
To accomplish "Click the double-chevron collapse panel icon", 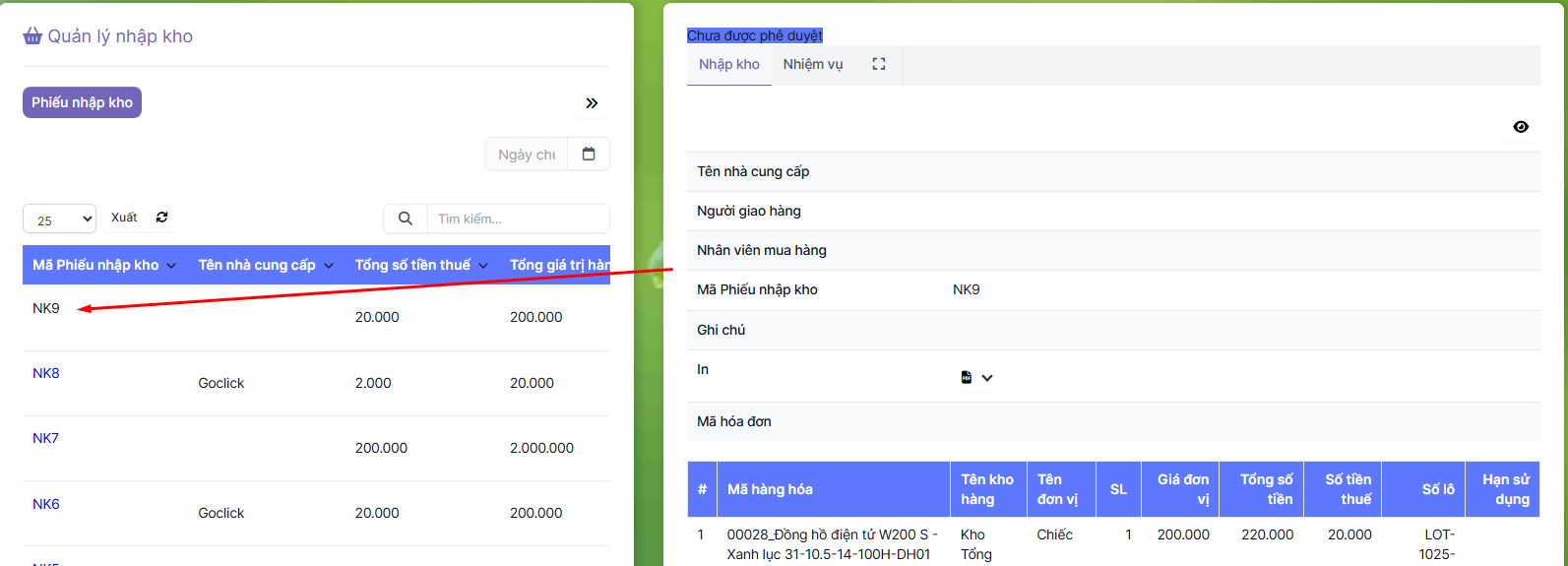I will tap(592, 103).
